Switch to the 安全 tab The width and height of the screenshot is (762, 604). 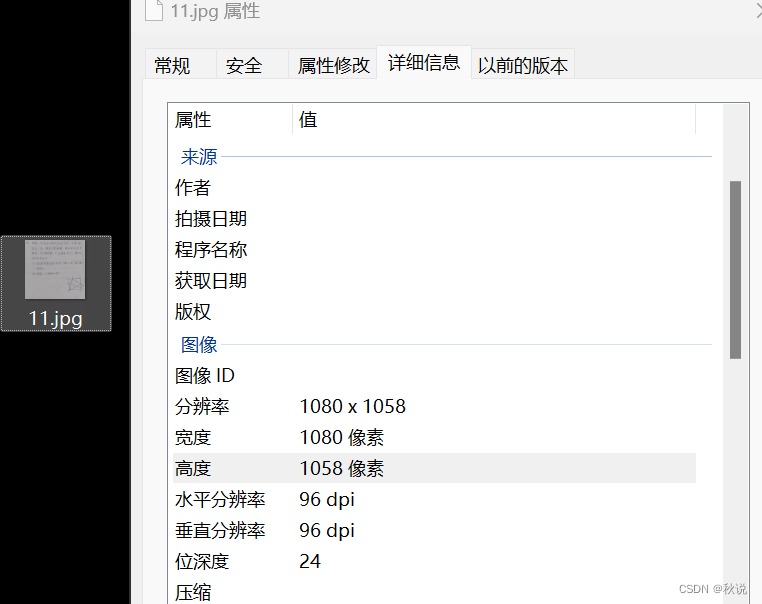(x=252, y=65)
